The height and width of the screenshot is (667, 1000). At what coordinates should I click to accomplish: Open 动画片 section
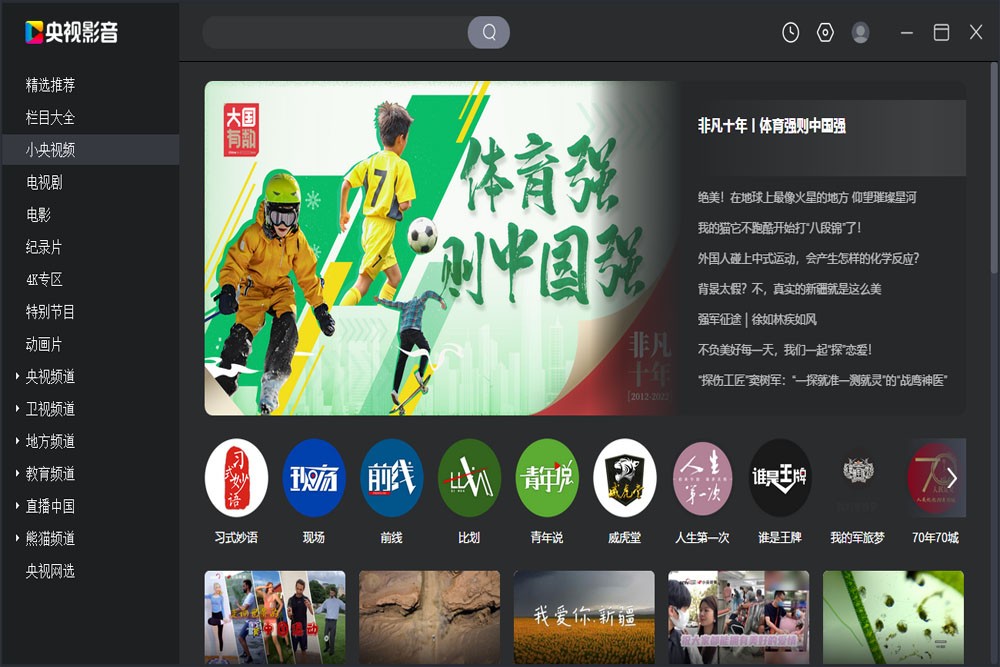pyautogui.click(x=44, y=344)
